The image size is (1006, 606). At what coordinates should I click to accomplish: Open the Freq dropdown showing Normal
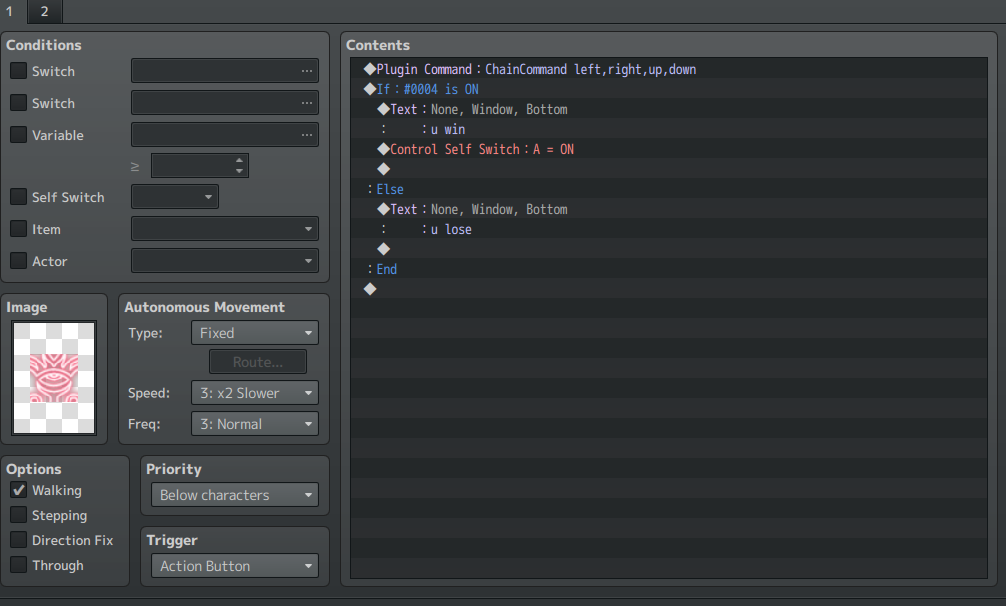click(x=255, y=424)
